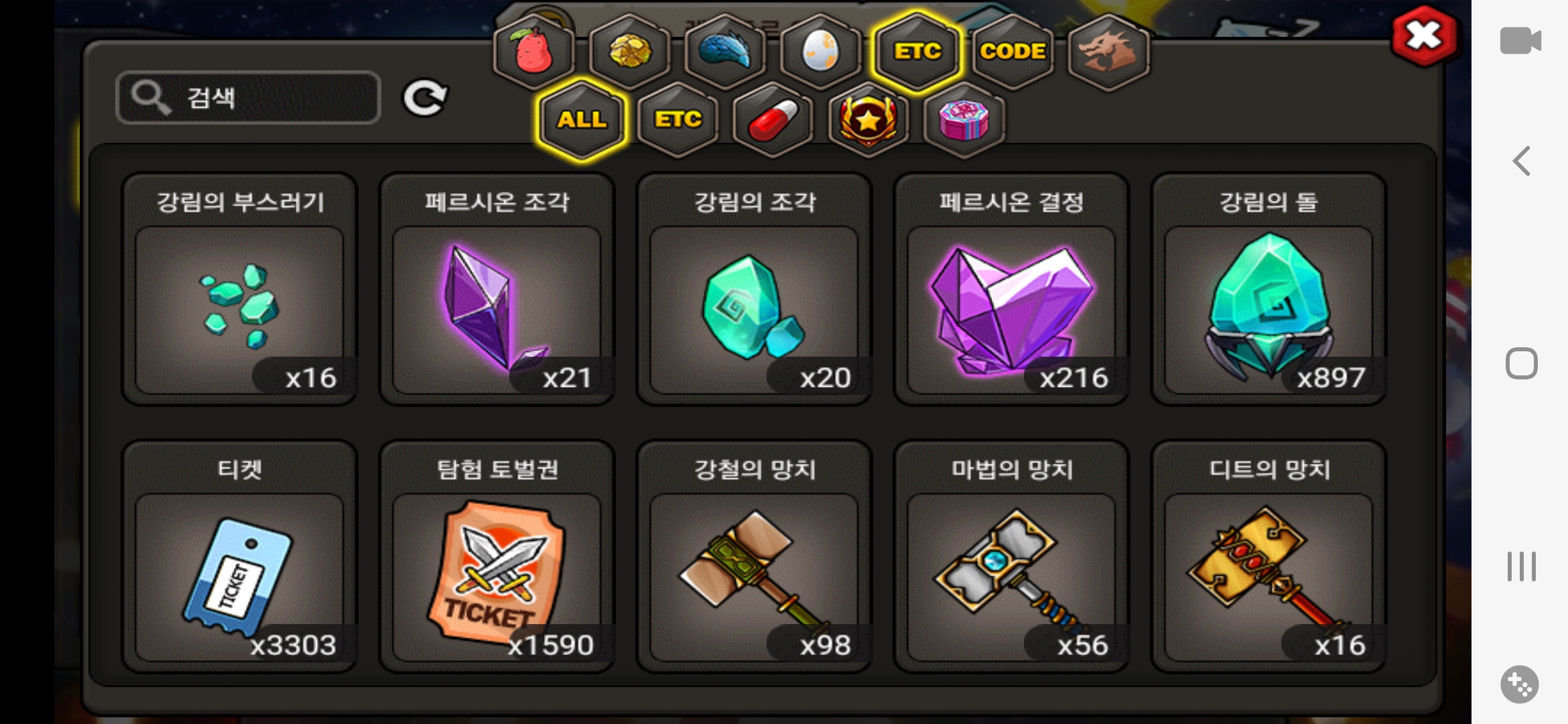Open the CODE tab
Image resolution: width=1568 pixels, height=724 pixels.
pyautogui.click(x=1012, y=52)
